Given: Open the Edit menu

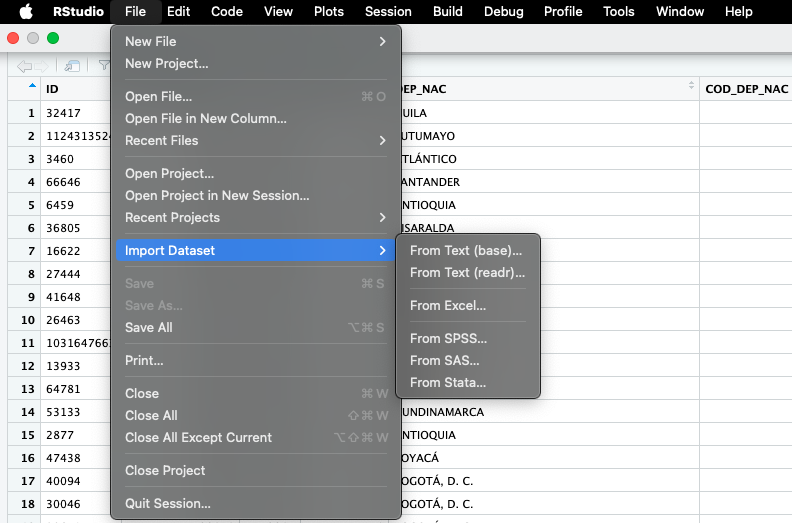Looking at the screenshot, I should pos(178,11).
